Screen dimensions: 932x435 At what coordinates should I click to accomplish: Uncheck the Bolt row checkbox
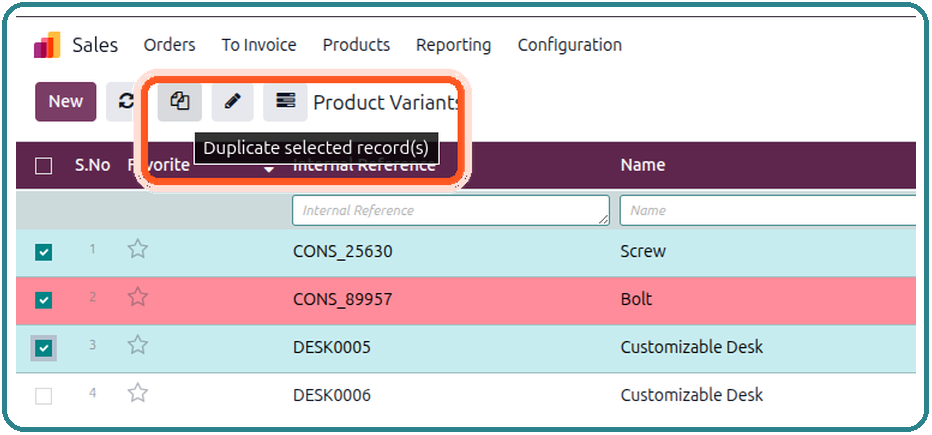[43, 300]
